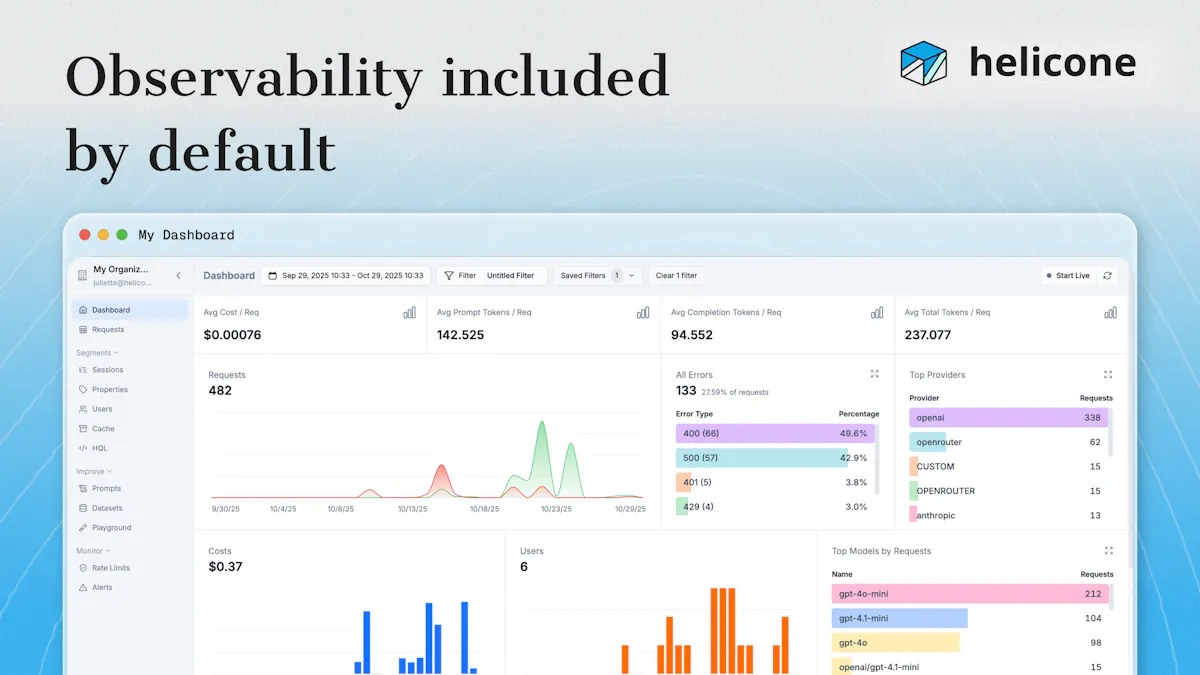Viewport: 1200px width, 675px height.
Task: Click chart icon on Avg Completion Tokens card
Action: click(877, 312)
